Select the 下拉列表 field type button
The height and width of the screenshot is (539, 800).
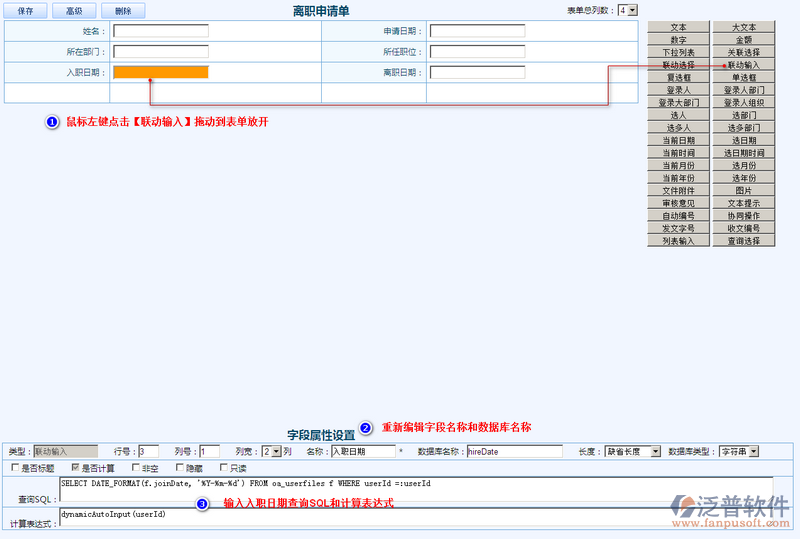(679, 52)
